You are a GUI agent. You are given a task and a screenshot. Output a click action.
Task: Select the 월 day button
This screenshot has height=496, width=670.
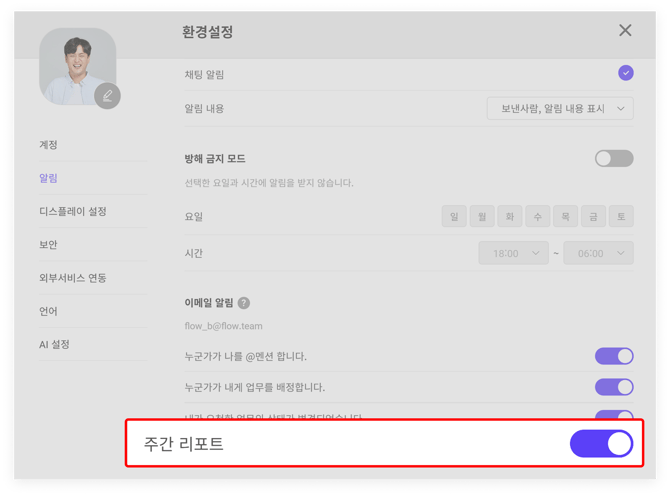[482, 216]
